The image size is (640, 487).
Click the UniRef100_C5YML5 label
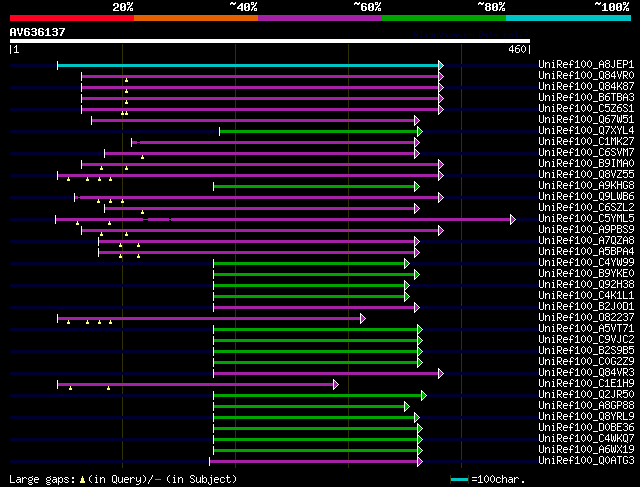tap(586, 219)
